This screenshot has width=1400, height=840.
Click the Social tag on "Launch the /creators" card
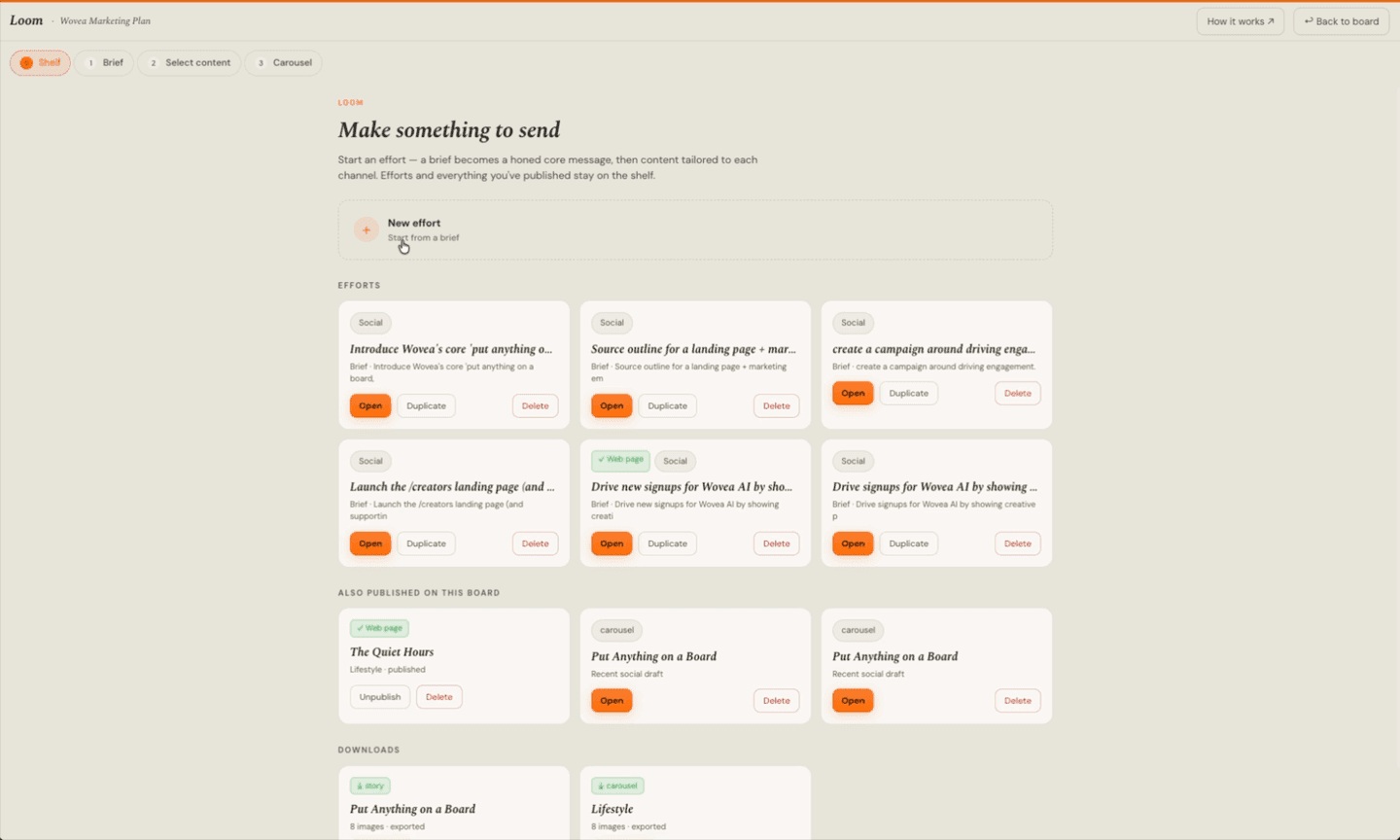click(370, 461)
